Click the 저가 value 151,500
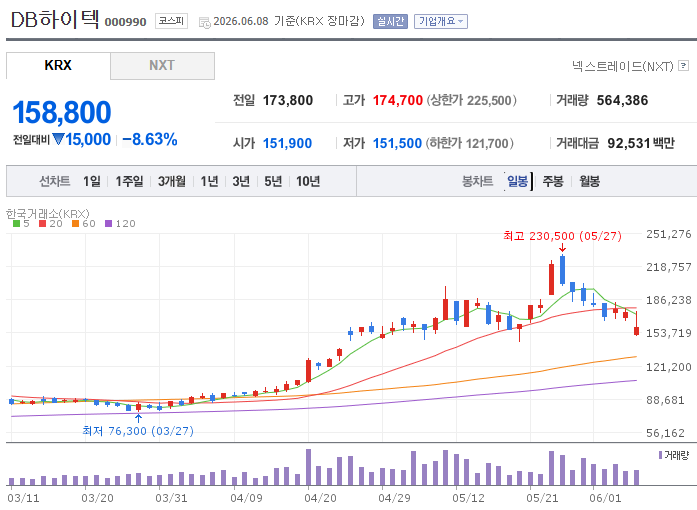 tap(397, 143)
